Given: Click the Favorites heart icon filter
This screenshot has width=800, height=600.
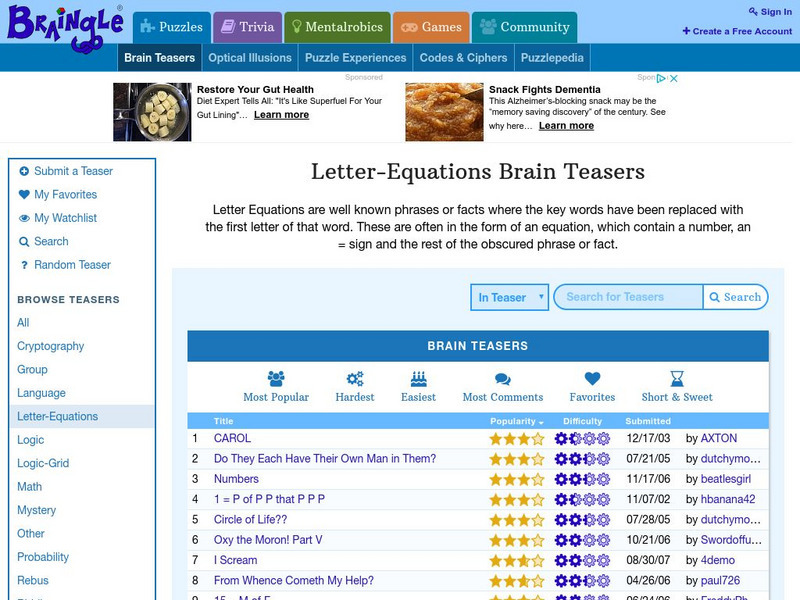Looking at the screenshot, I should pyautogui.click(x=592, y=379).
